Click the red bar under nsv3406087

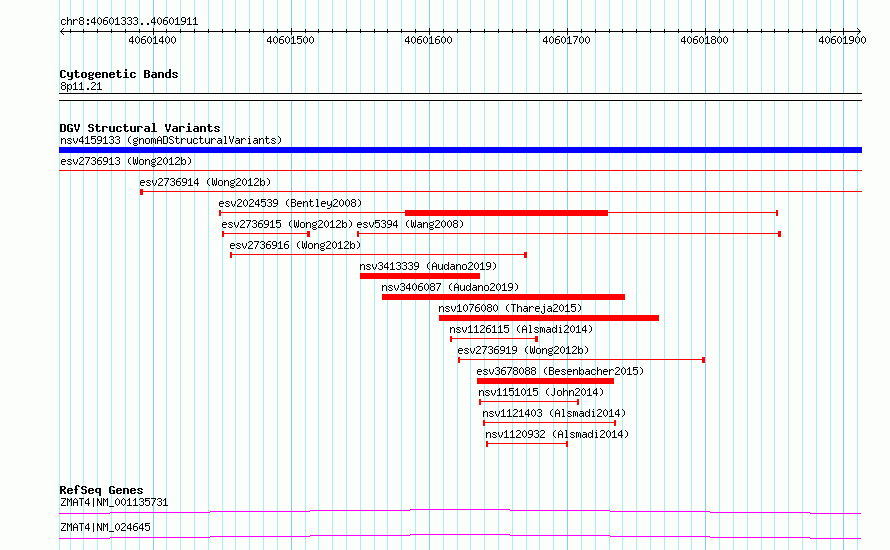(x=503, y=297)
